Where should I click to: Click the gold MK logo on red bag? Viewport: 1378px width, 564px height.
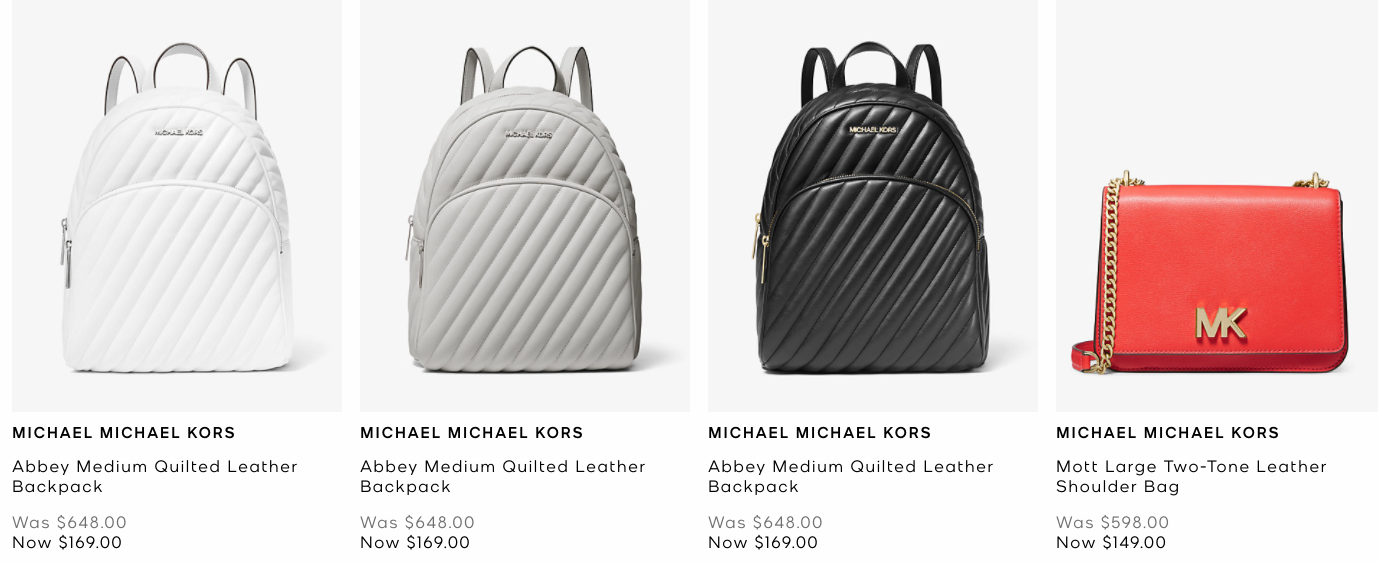click(1221, 323)
